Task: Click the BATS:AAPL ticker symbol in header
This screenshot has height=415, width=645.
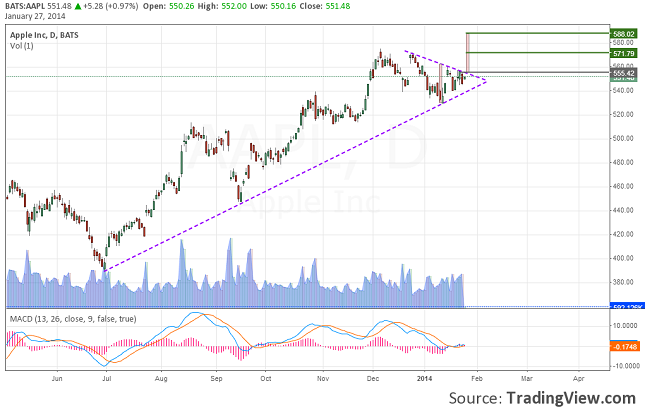Action: coord(25,7)
